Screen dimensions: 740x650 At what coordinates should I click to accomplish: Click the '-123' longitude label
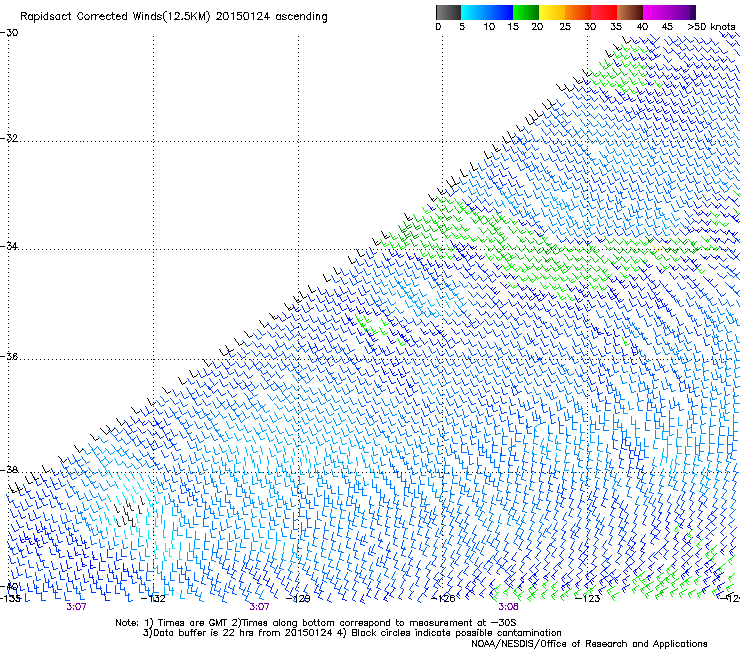click(588, 599)
